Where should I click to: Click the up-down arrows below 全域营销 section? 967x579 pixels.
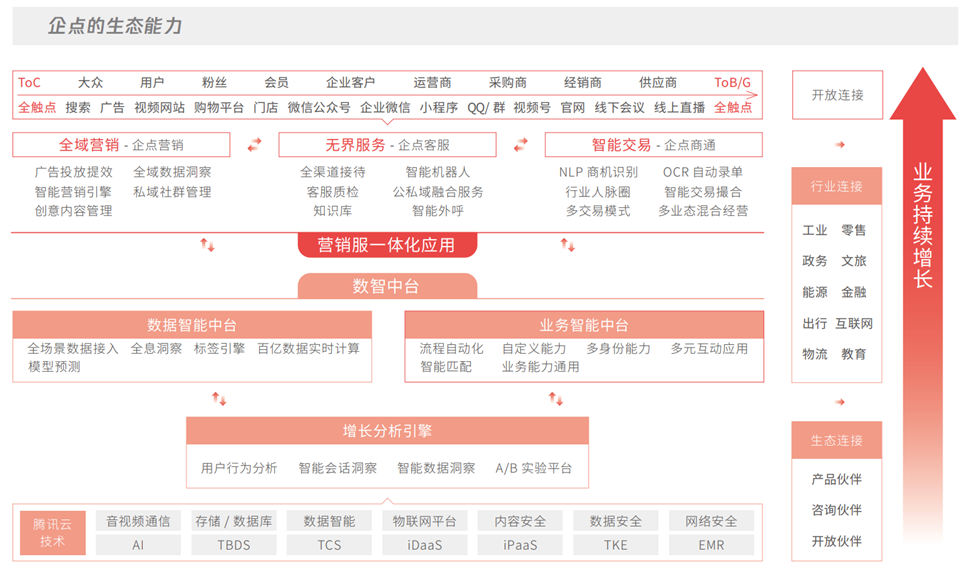207,245
